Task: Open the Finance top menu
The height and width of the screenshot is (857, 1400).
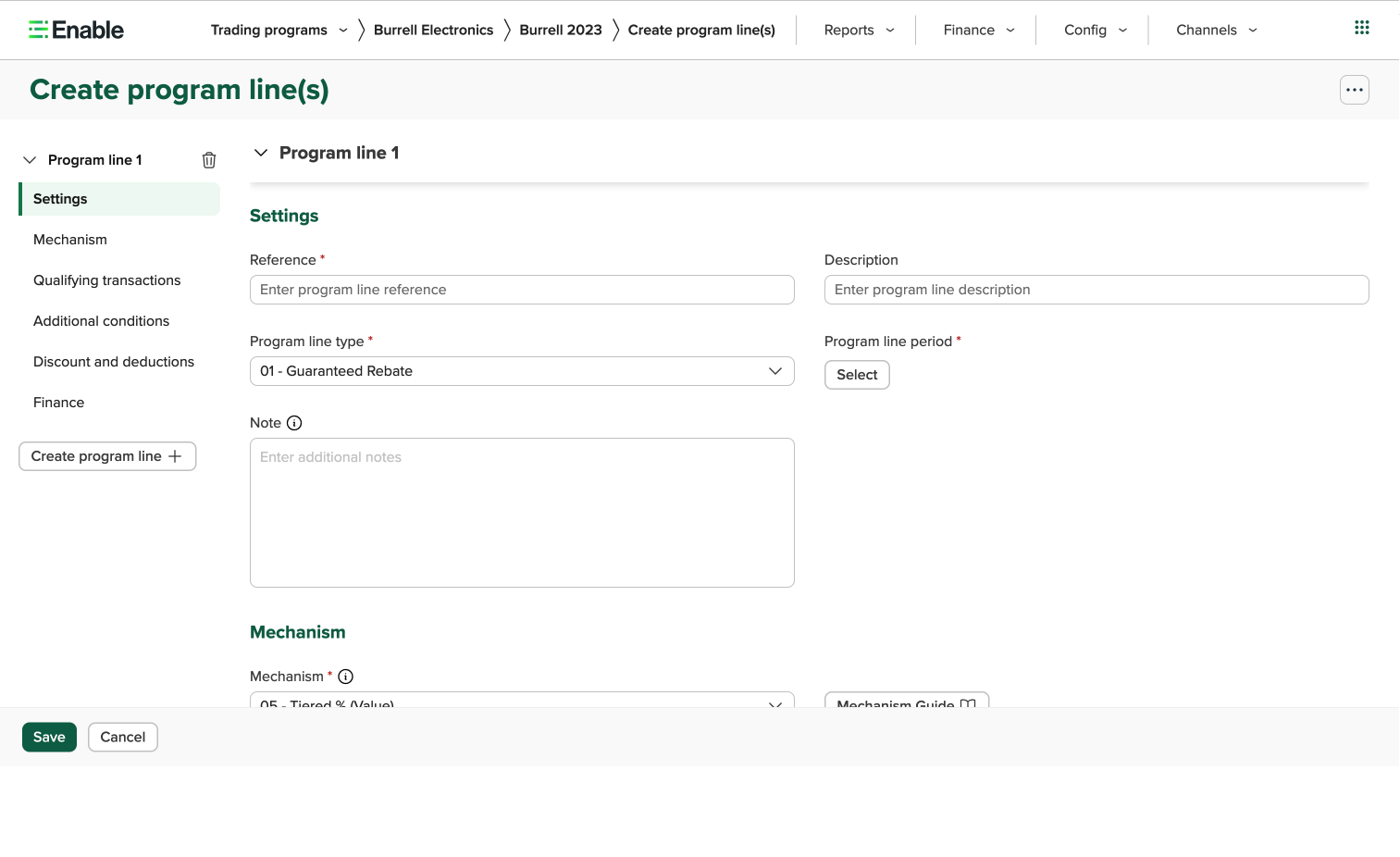Action: click(x=979, y=30)
